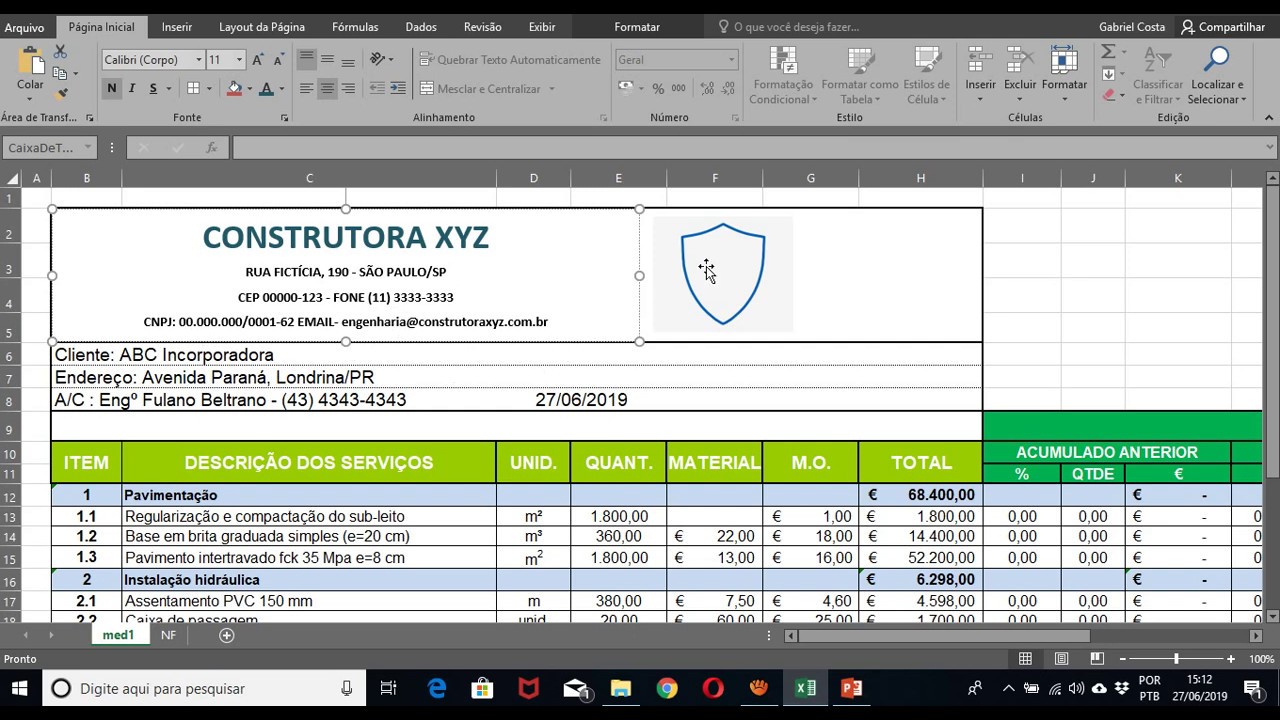Screen dimensions: 1280x720
Task: Align text to the top
Action: click(307, 60)
